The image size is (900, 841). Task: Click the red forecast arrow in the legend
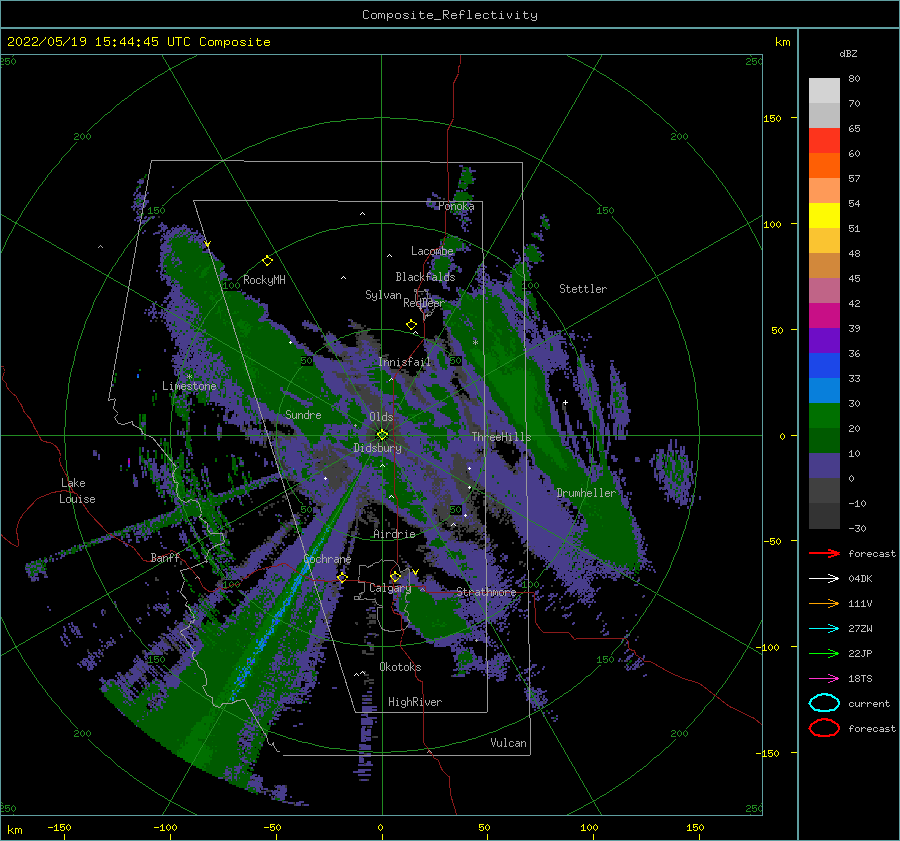pos(824,553)
